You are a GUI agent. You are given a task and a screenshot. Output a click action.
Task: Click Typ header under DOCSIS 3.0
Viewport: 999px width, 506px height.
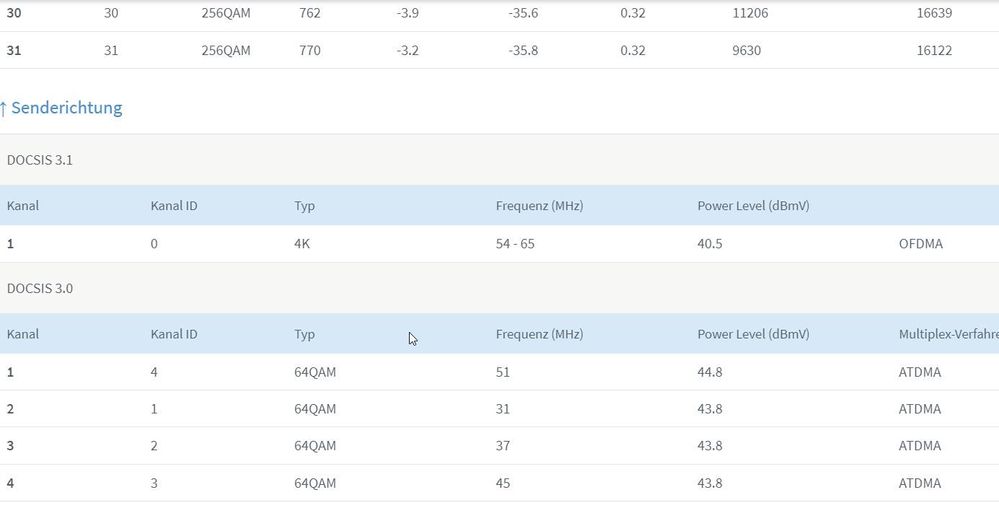click(x=305, y=334)
